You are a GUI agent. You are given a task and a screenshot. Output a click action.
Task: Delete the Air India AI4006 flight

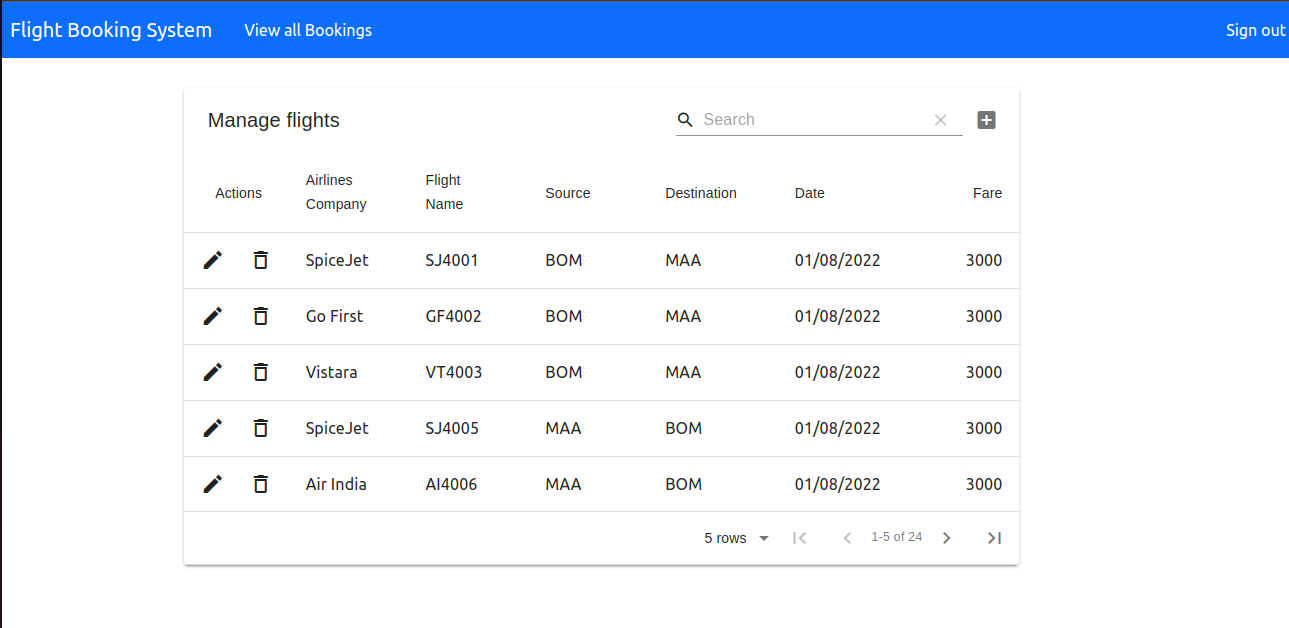[x=261, y=484]
